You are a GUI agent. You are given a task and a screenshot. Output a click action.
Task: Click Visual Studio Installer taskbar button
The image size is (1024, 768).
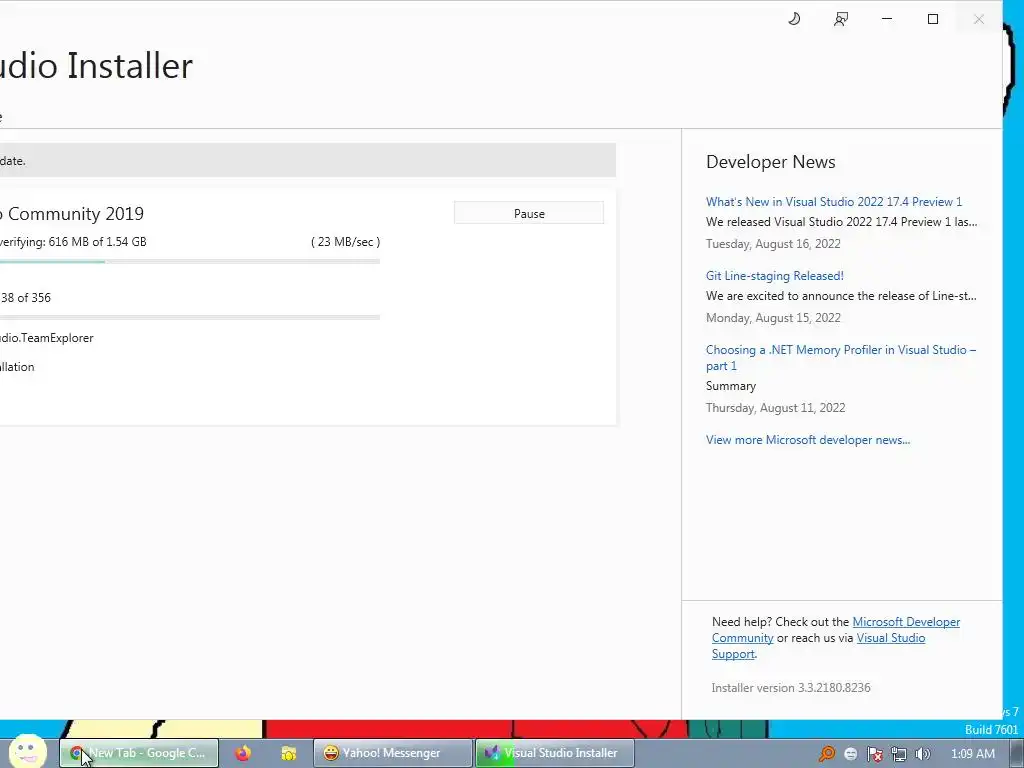tap(555, 753)
